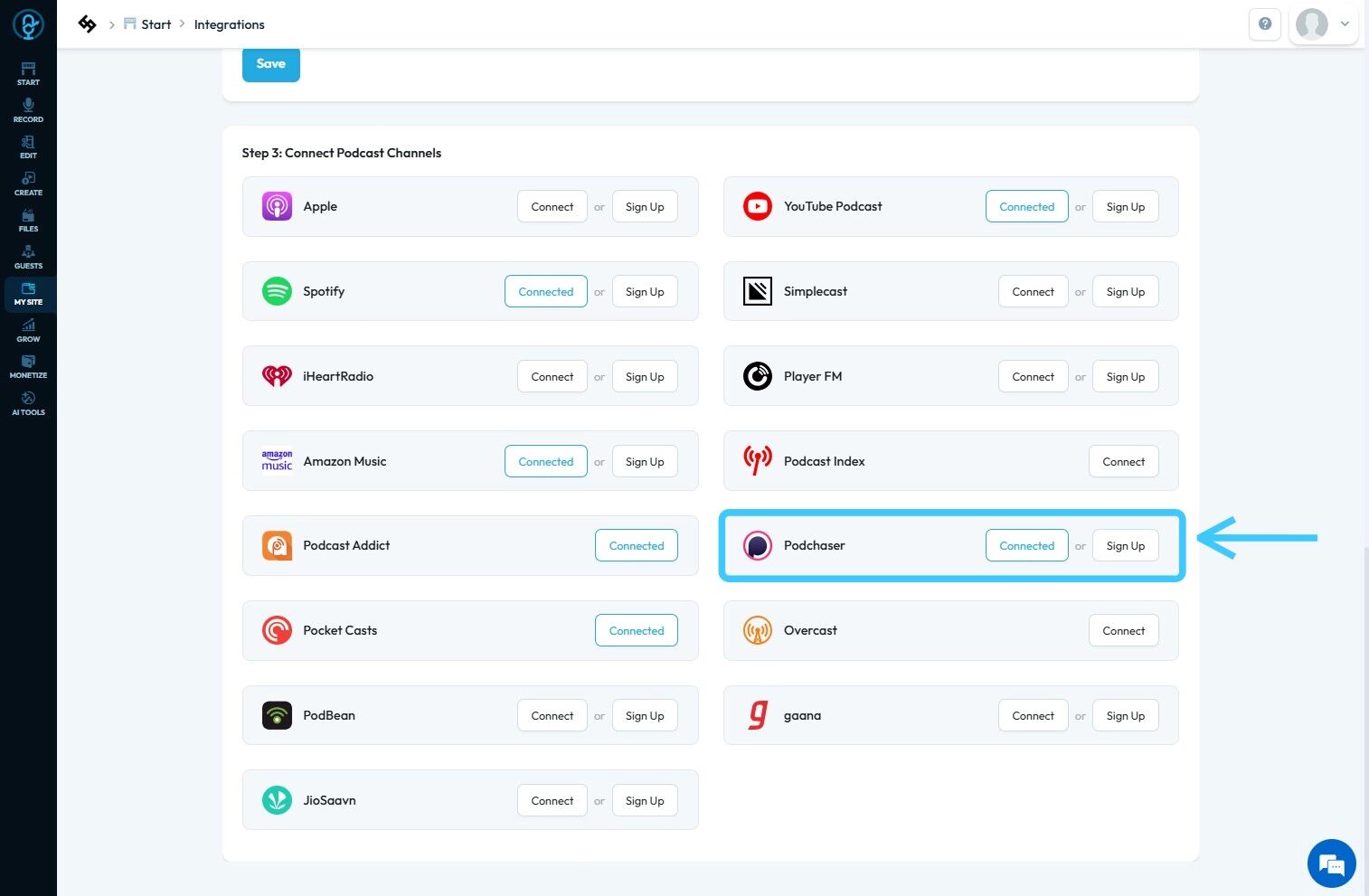Click the Amazon Music logo
The width and height of the screenshot is (1369, 896).
click(x=277, y=461)
